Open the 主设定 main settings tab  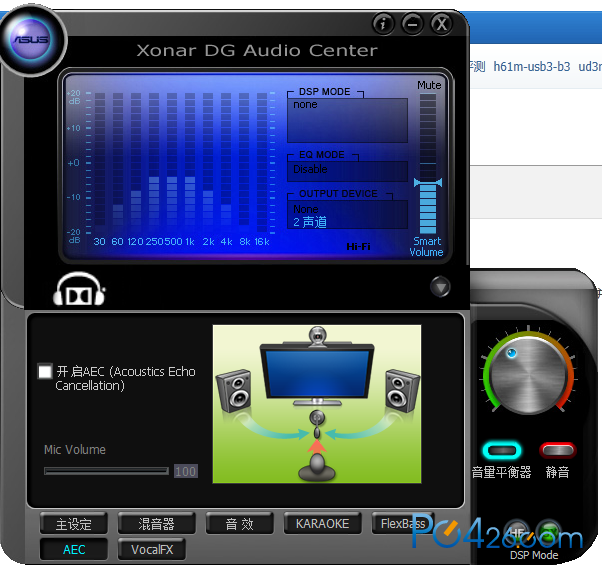[x=73, y=524]
